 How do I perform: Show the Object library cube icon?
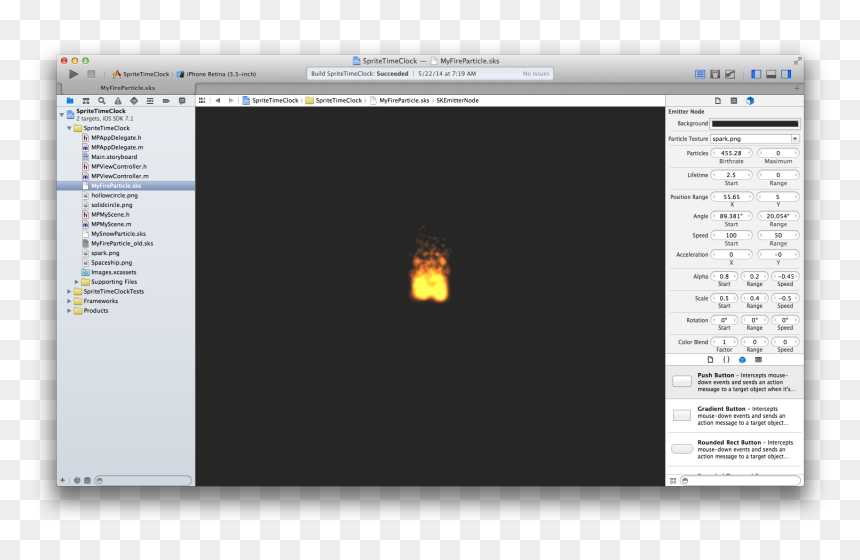742,360
